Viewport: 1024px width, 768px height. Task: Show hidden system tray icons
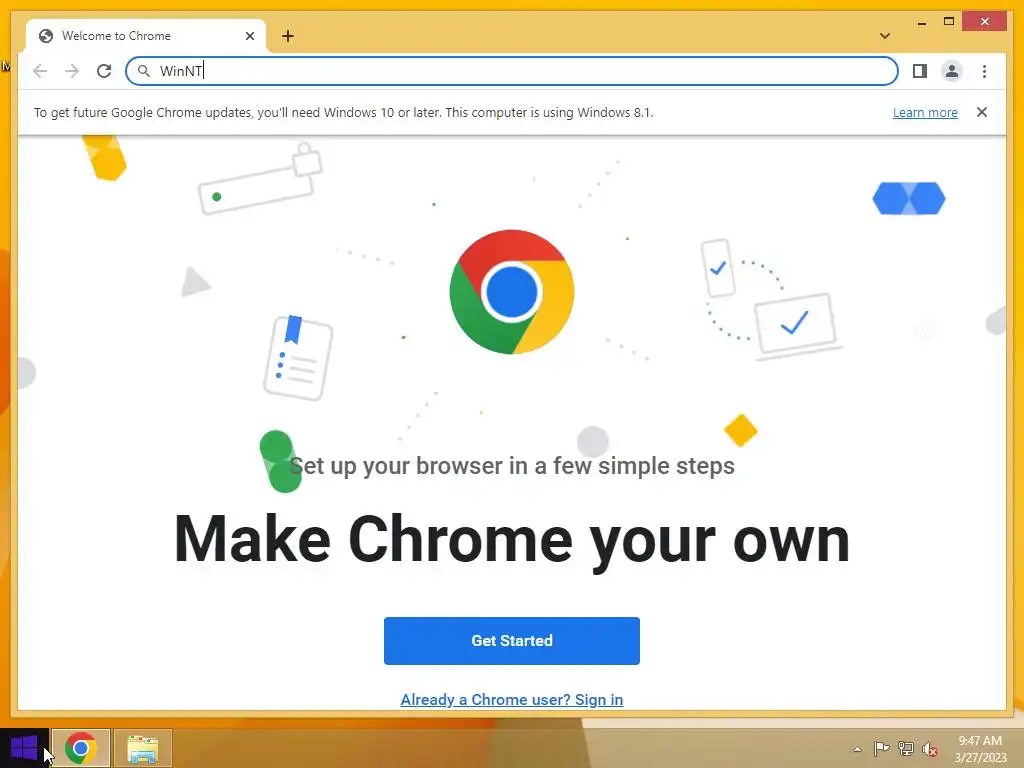click(x=857, y=749)
